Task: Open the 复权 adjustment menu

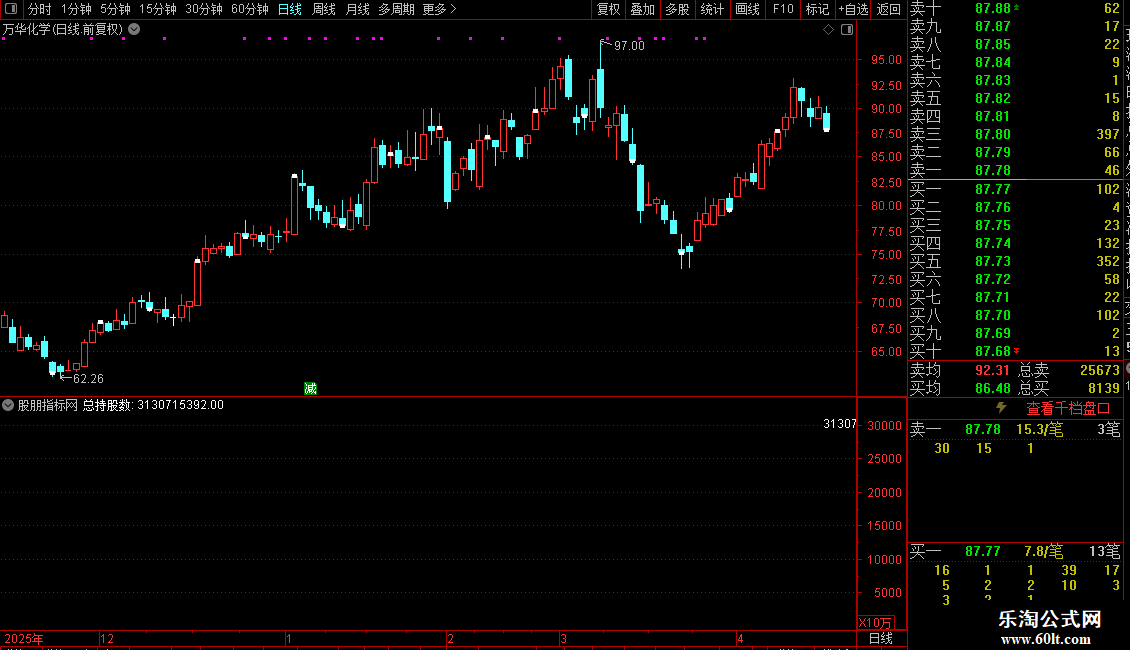Action: point(608,9)
